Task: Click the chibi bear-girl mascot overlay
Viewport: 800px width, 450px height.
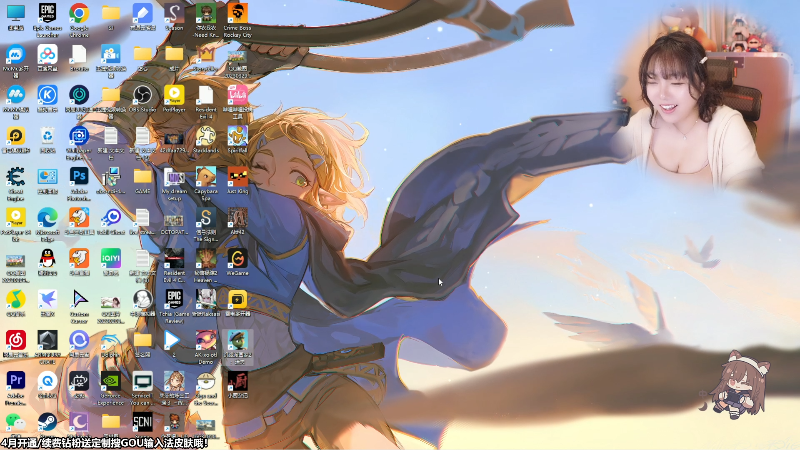Action: [x=740, y=384]
